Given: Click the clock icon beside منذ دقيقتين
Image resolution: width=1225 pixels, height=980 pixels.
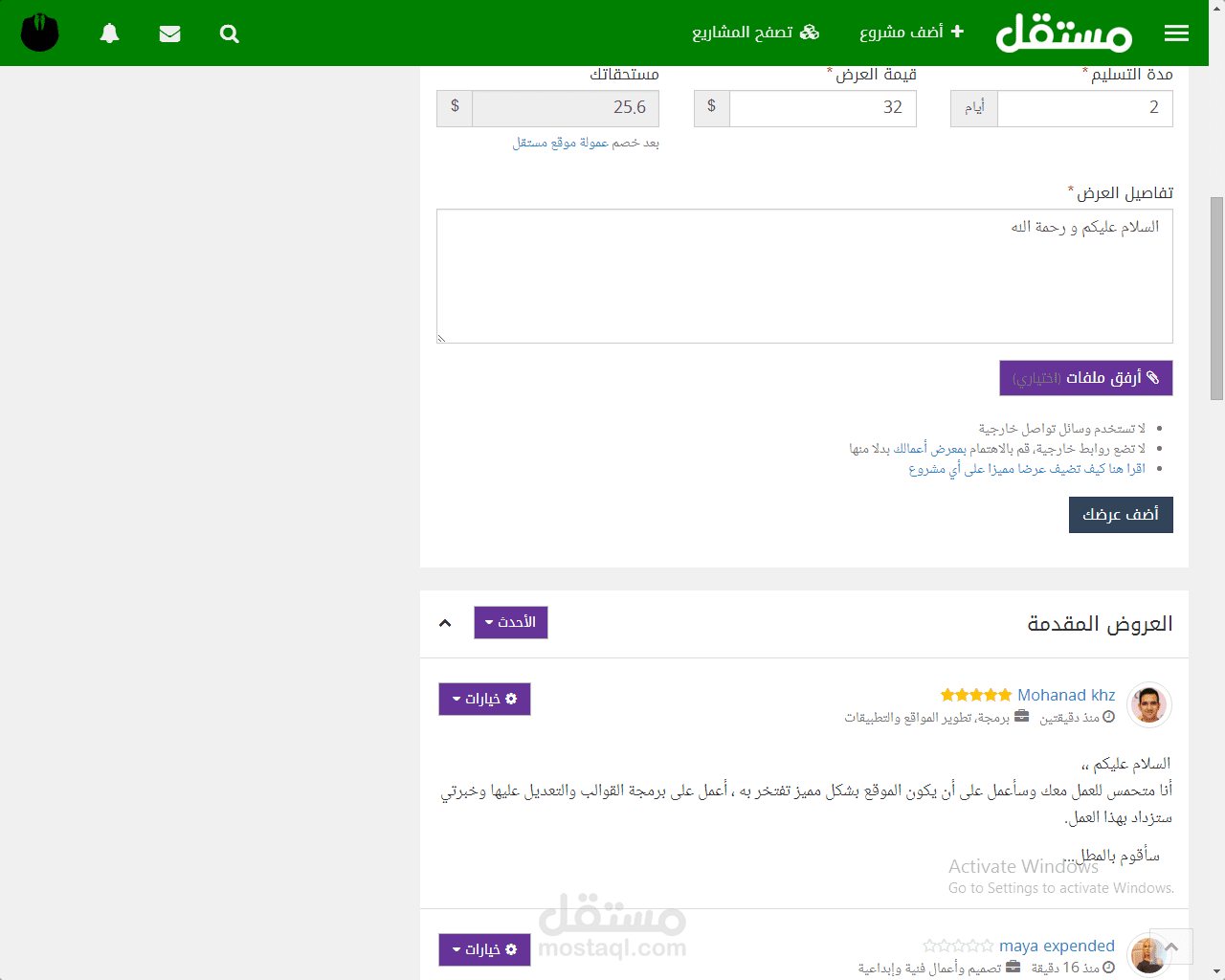Looking at the screenshot, I should (1107, 716).
